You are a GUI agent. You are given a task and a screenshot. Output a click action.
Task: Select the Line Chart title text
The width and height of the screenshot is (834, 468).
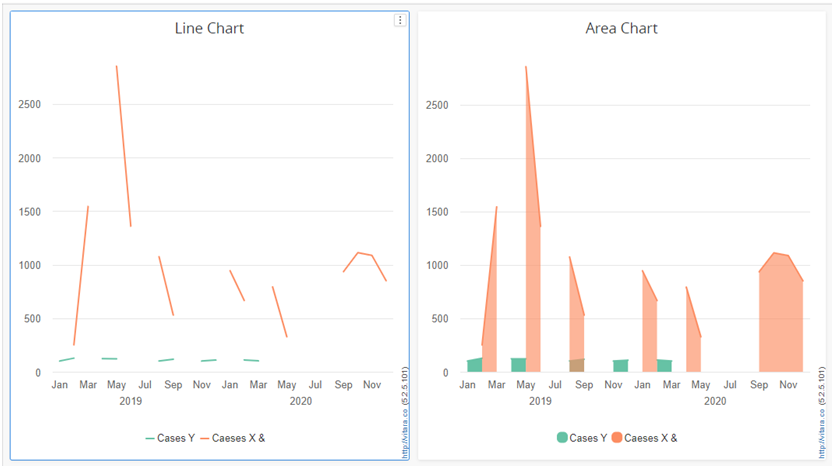pyautogui.click(x=209, y=28)
